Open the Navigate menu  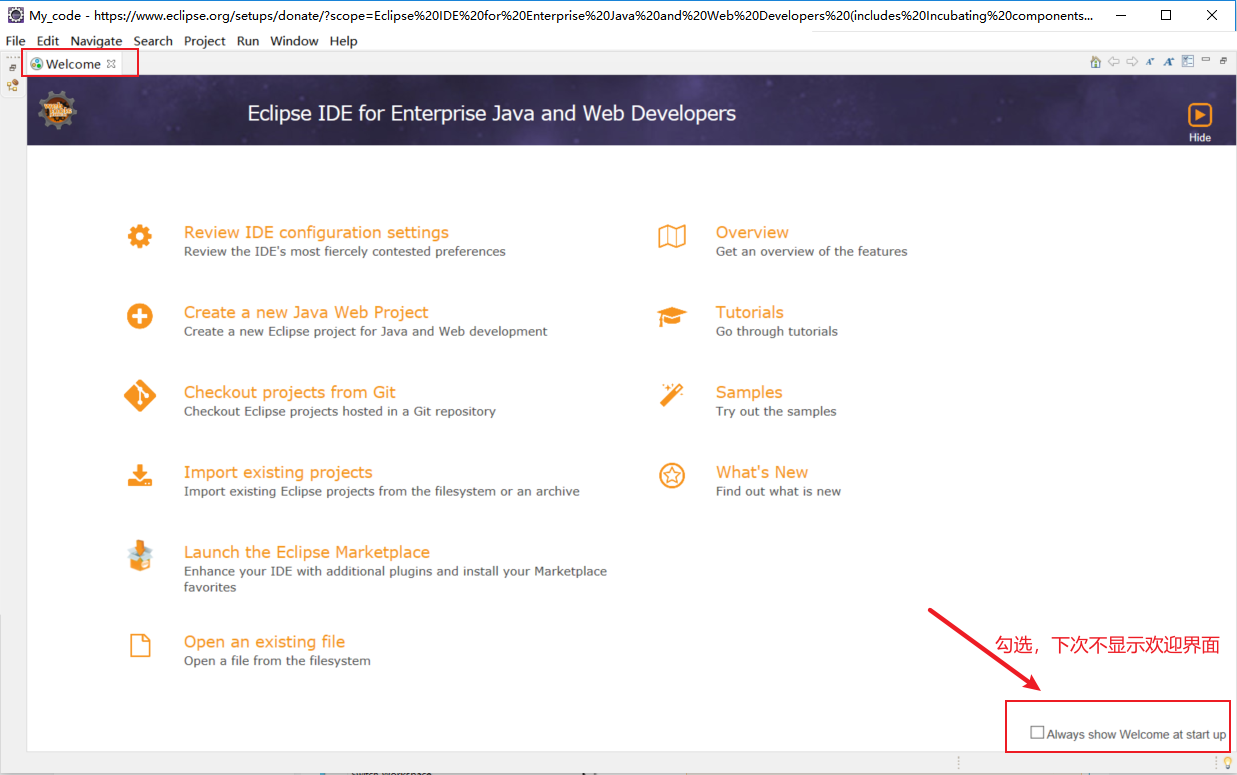tap(96, 41)
